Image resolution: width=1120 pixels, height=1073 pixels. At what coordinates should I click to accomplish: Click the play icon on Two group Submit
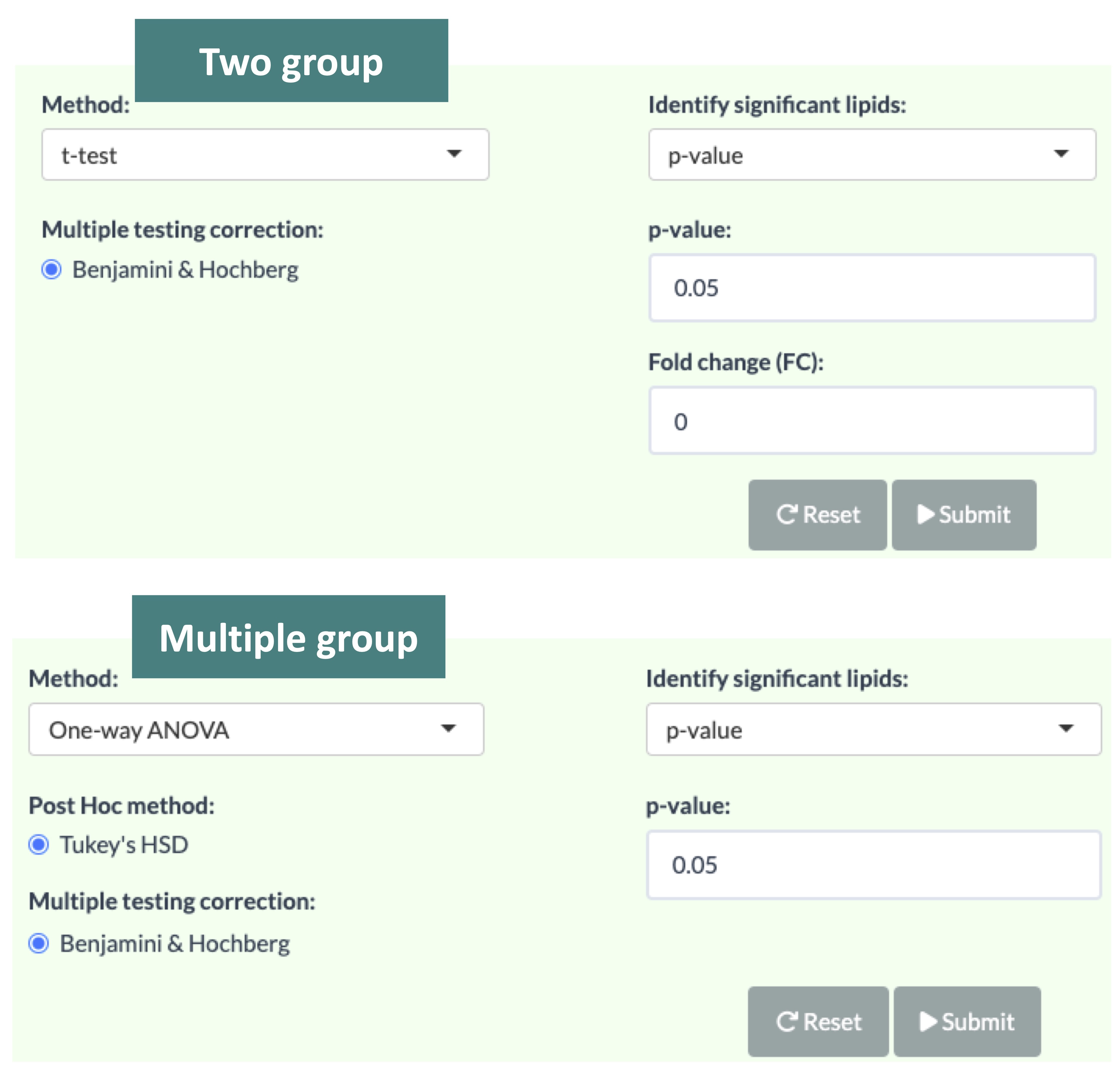[925, 514]
